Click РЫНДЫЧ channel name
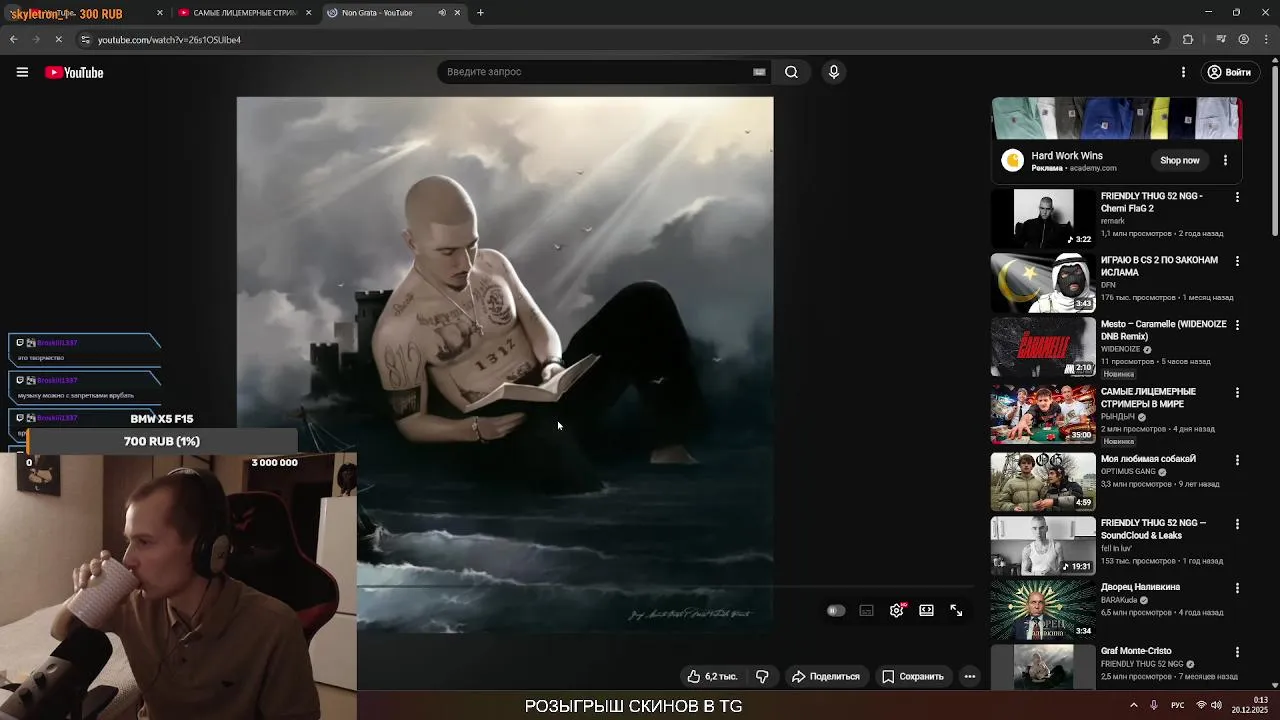 point(1119,416)
